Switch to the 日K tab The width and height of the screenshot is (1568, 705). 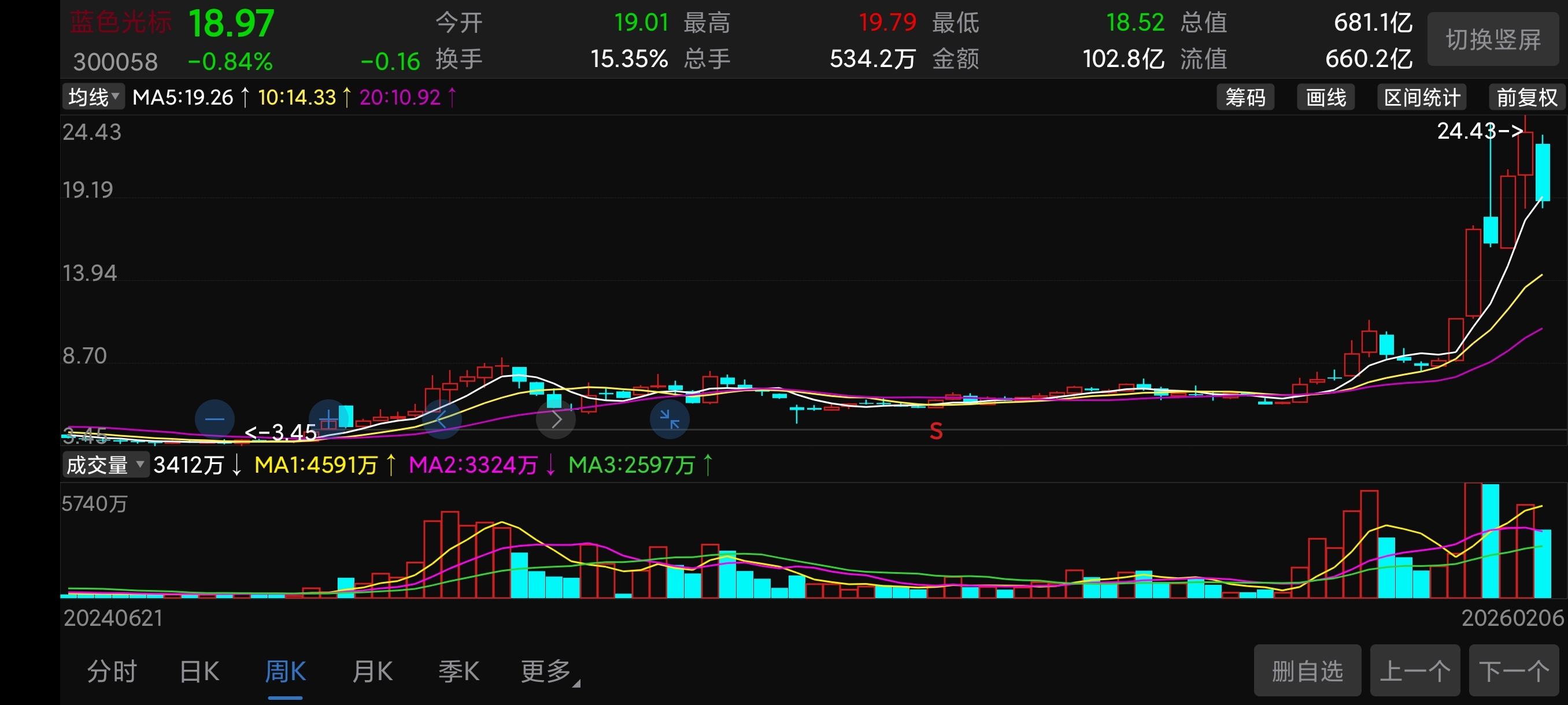coord(199,671)
